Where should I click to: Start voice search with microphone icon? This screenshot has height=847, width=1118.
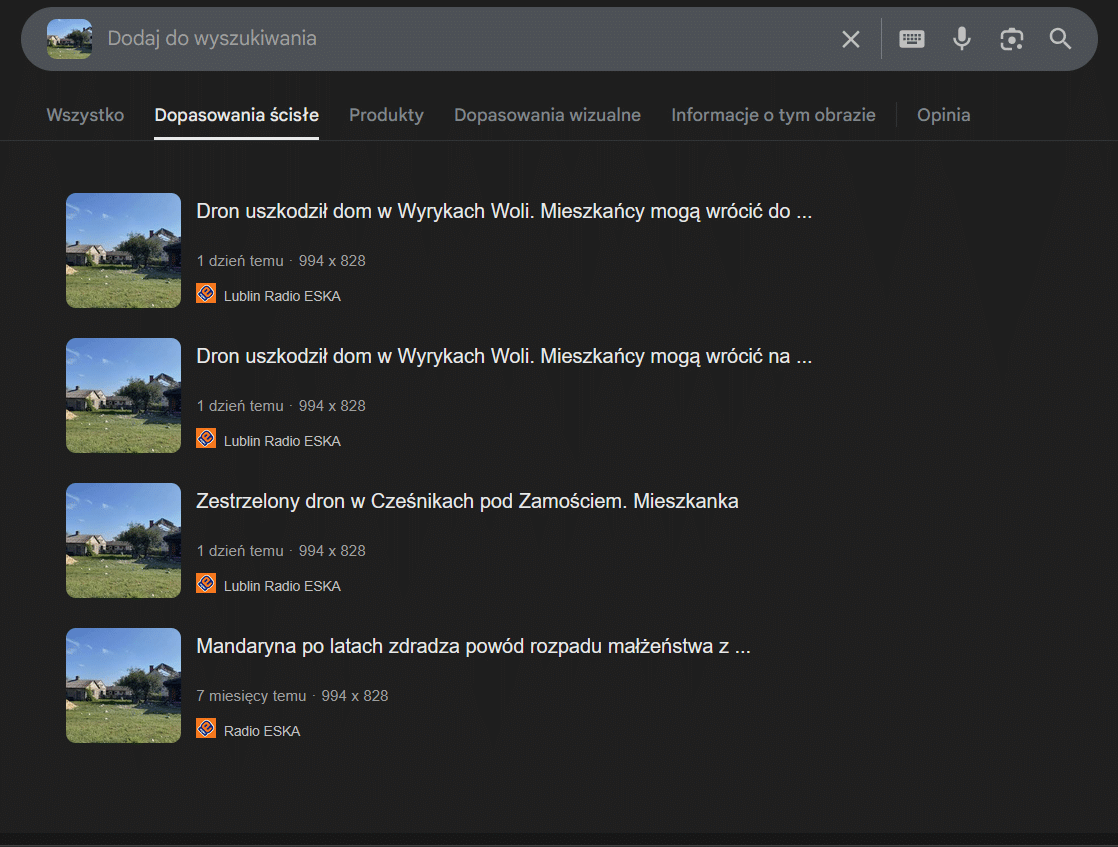pos(961,39)
